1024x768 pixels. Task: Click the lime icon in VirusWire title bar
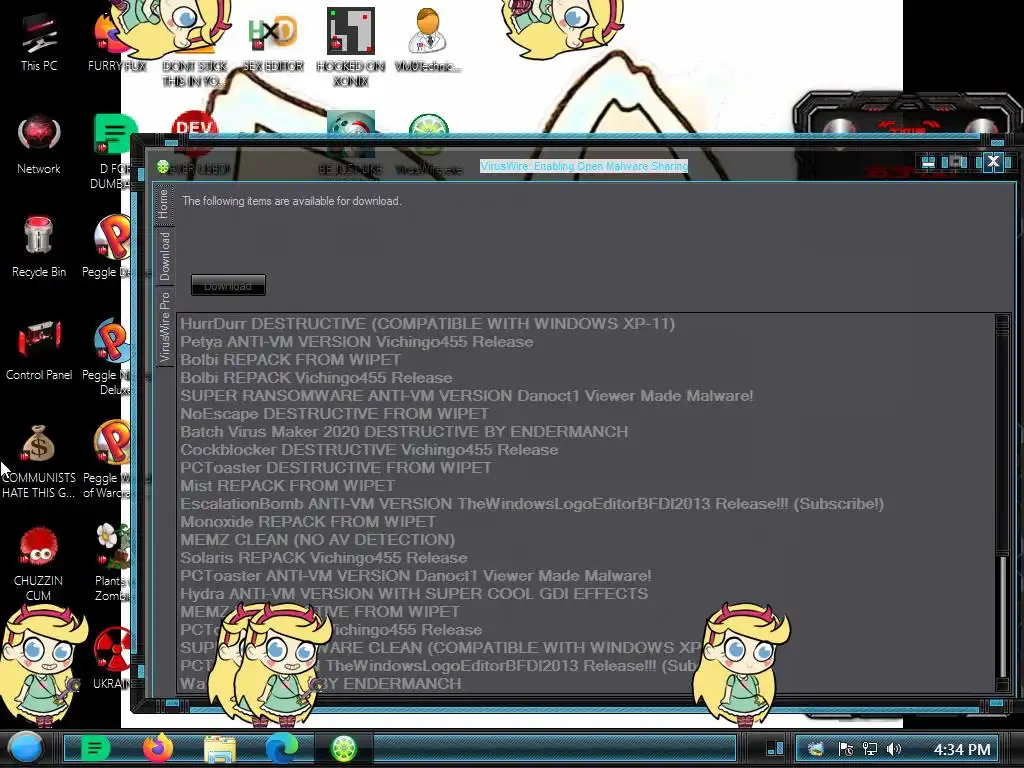coord(163,167)
